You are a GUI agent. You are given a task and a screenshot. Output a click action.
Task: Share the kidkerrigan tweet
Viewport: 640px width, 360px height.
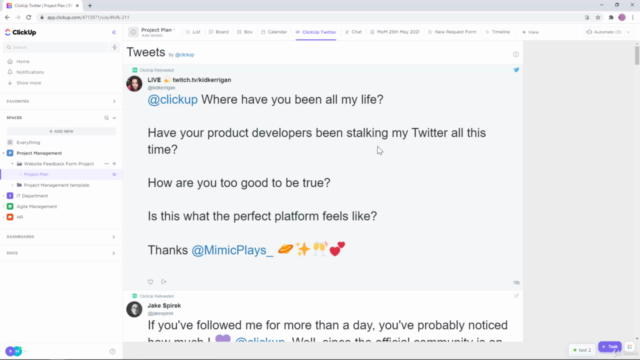[164, 282]
